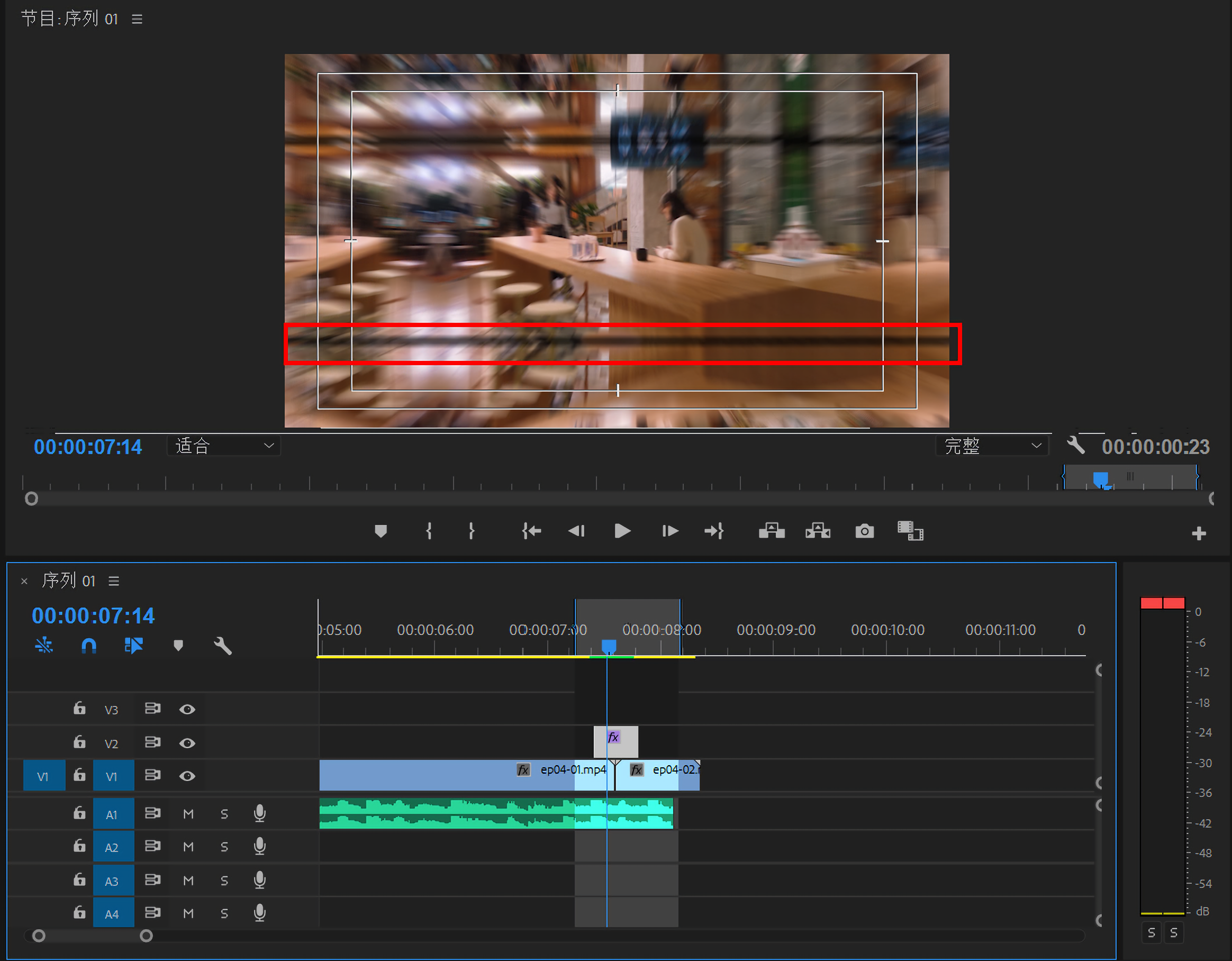The height and width of the screenshot is (961, 1232).
Task: Go to In point button
Action: 531,531
